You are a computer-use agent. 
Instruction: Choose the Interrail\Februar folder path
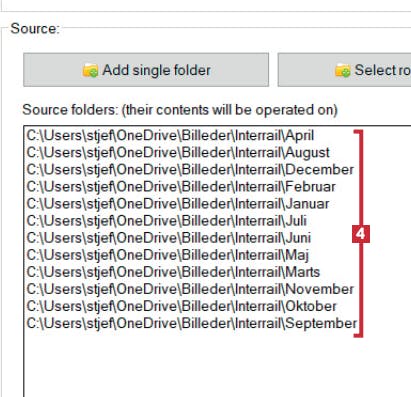181,187
